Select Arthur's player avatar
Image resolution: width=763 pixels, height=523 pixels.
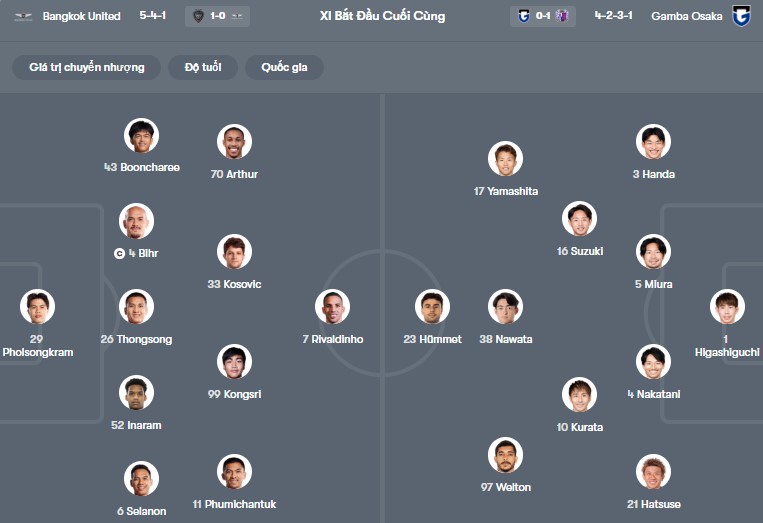234,142
